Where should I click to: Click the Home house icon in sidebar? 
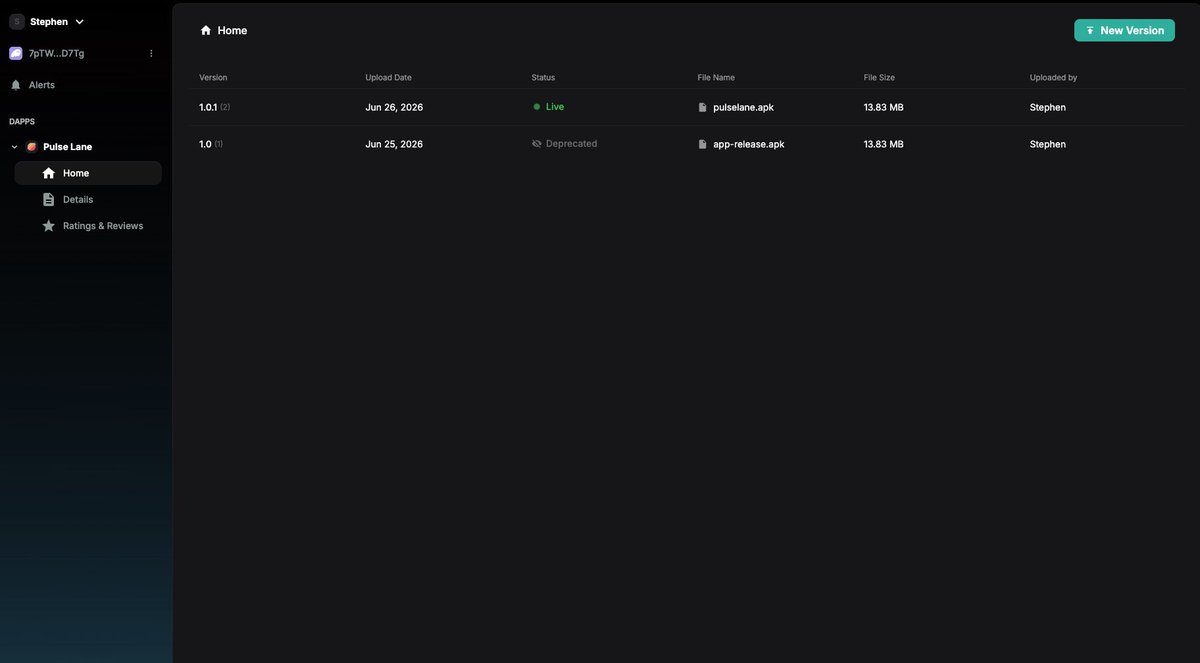click(x=48, y=173)
